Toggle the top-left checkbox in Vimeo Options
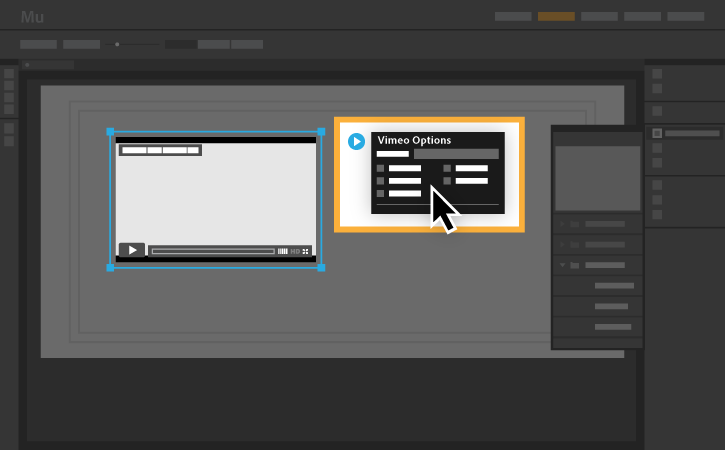The image size is (725, 450). pos(380,168)
